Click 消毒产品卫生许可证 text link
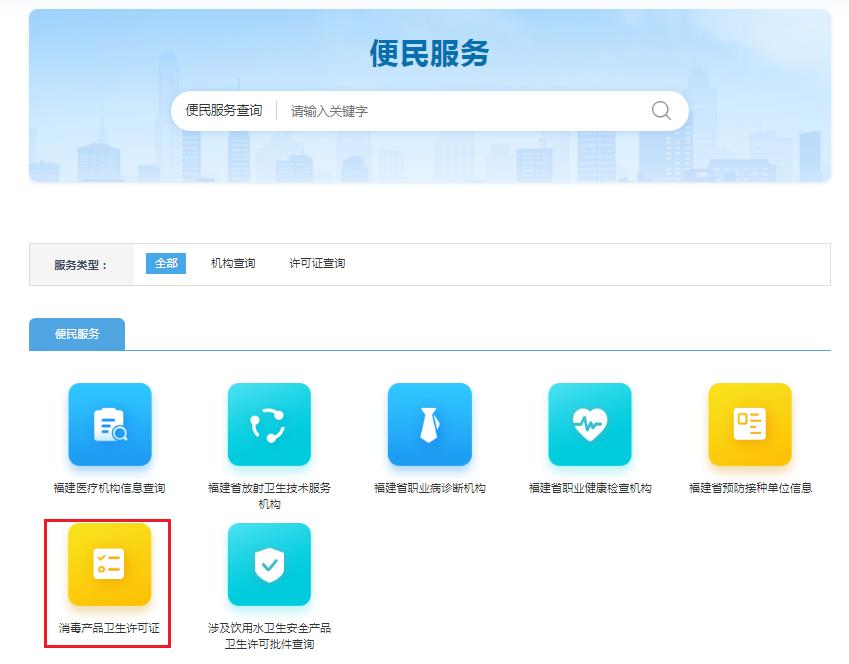 click(110, 628)
